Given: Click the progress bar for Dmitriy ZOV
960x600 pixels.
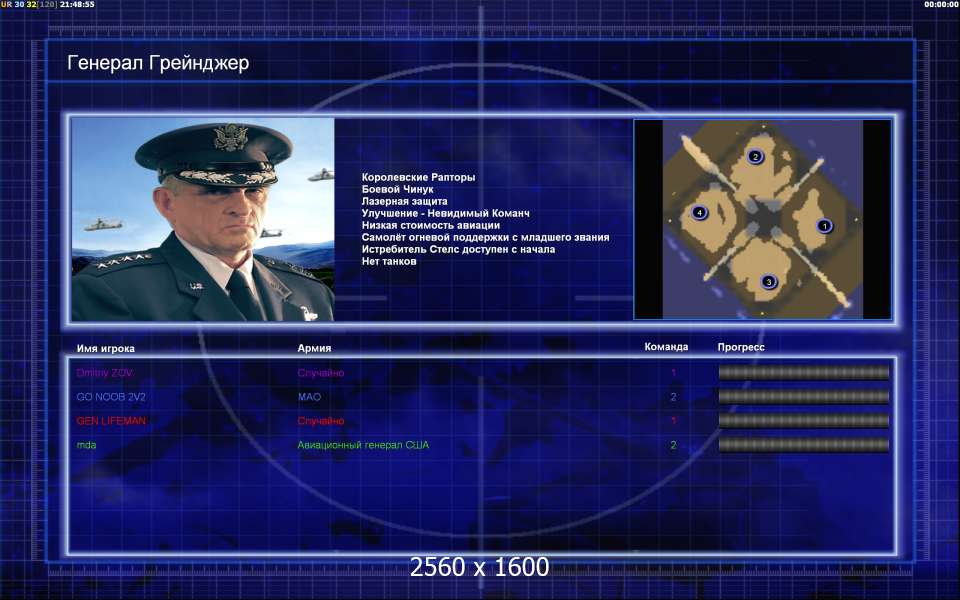Looking at the screenshot, I should [x=803, y=372].
